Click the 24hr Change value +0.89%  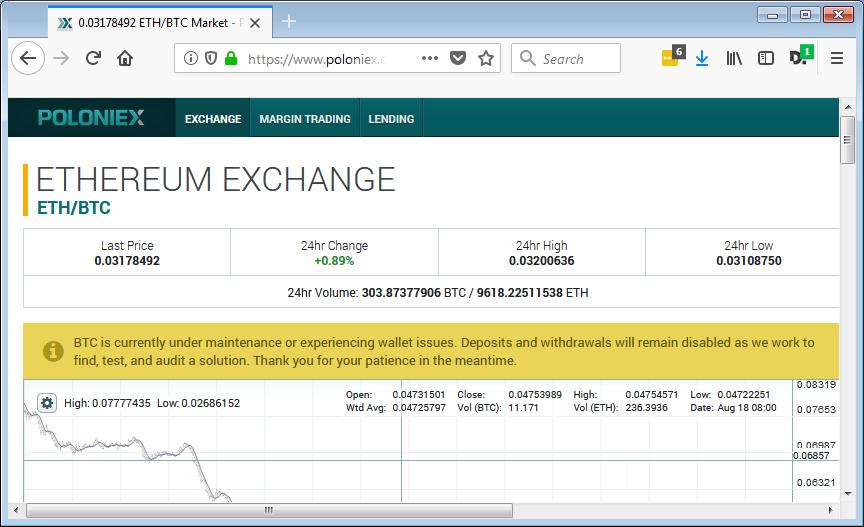[x=334, y=261]
